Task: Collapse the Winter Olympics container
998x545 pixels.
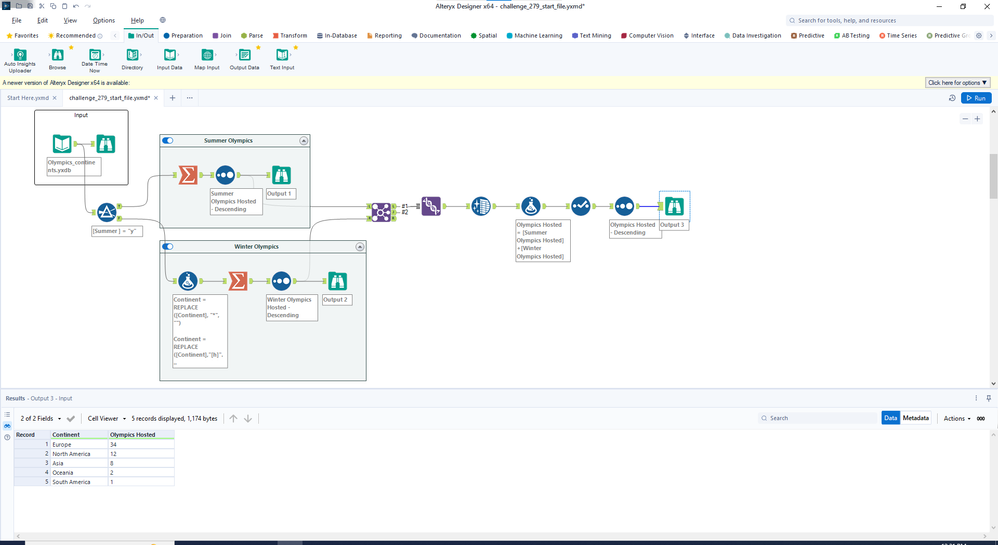Action: (360, 247)
